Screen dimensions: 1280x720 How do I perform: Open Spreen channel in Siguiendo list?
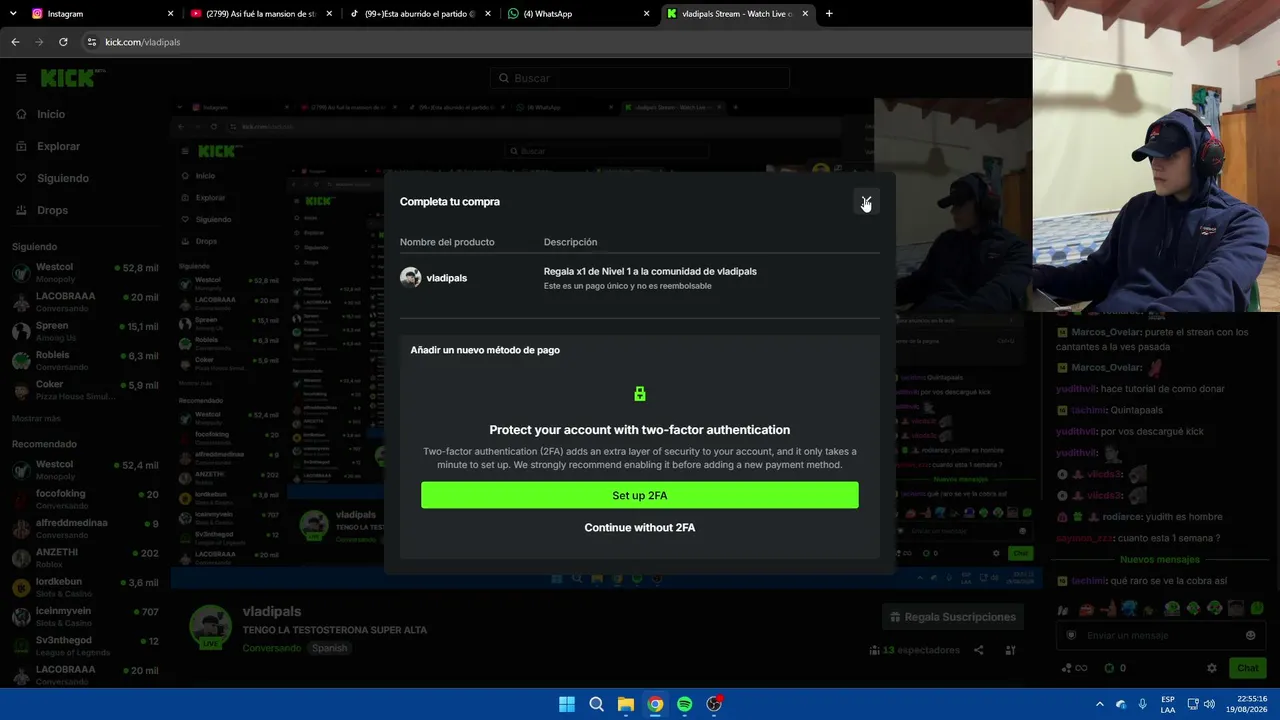pos(84,331)
